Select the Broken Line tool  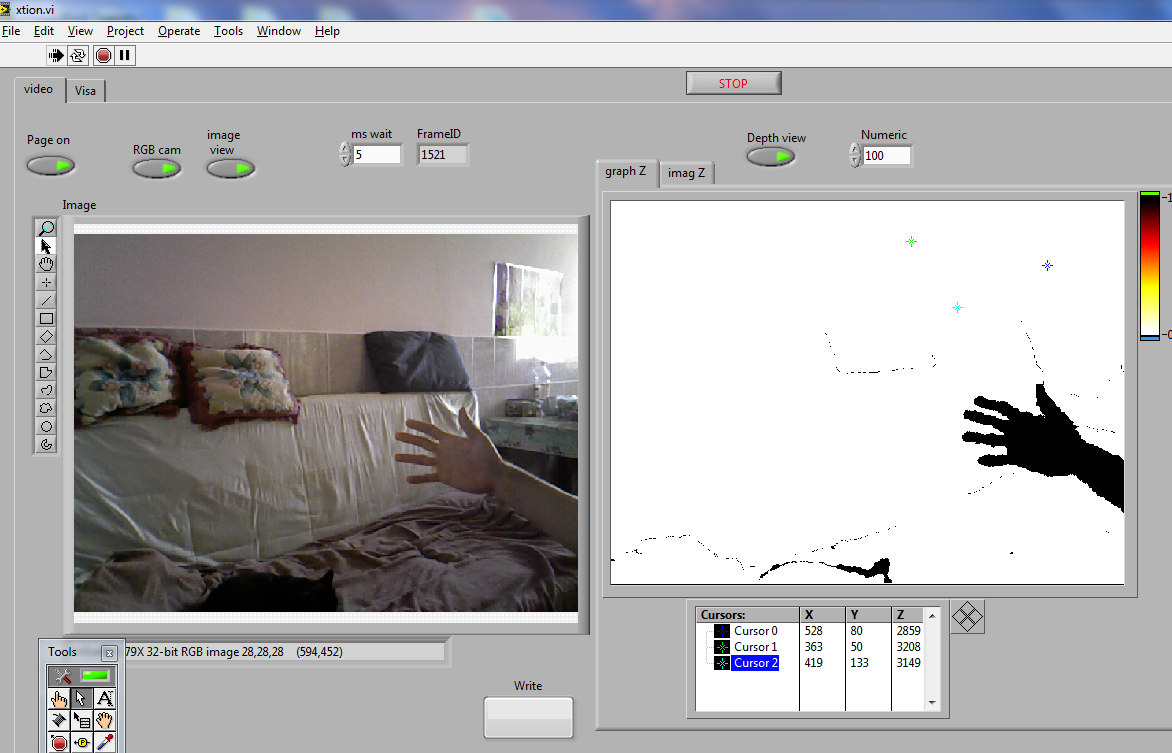(x=46, y=354)
